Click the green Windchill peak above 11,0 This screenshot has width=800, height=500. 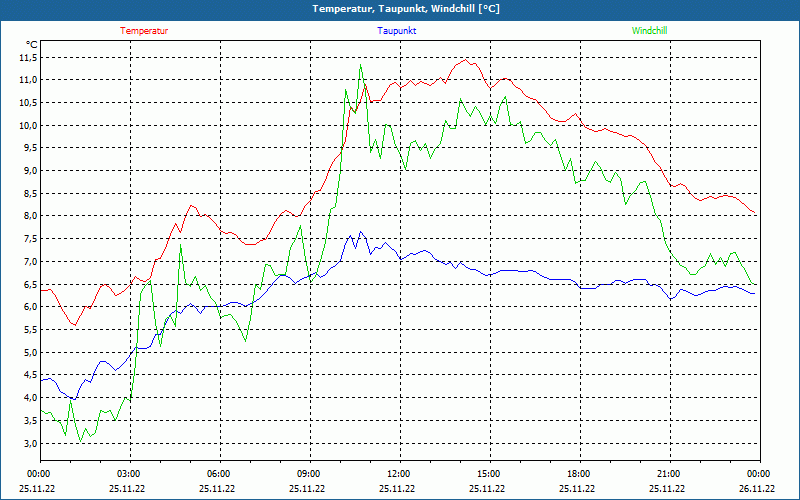[x=361, y=65]
